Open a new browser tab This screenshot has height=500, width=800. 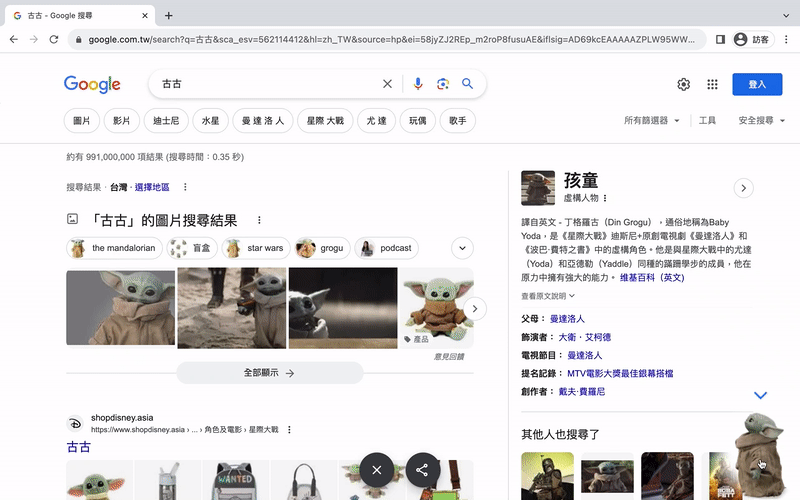(x=168, y=16)
